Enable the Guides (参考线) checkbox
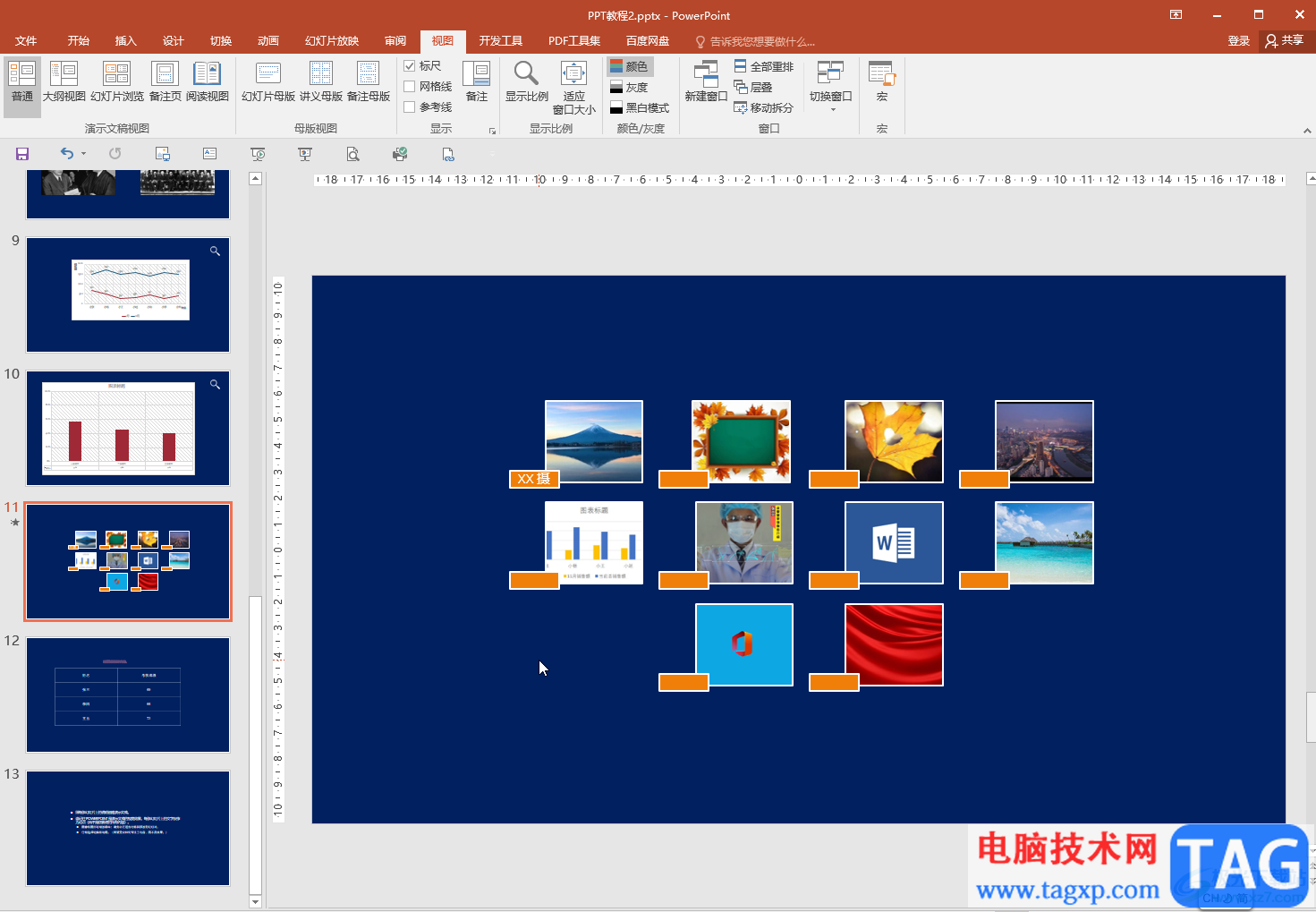Image resolution: width=1316 pixels, height=912 pixels. 410,107
